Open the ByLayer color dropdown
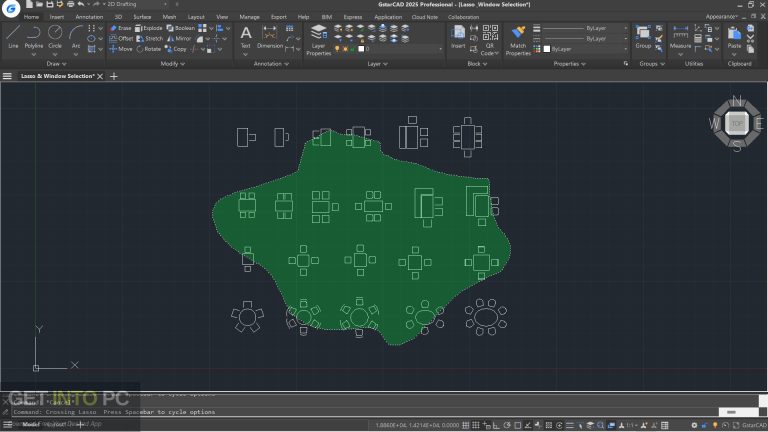768x432 pixels. click(x=588, y=49)
